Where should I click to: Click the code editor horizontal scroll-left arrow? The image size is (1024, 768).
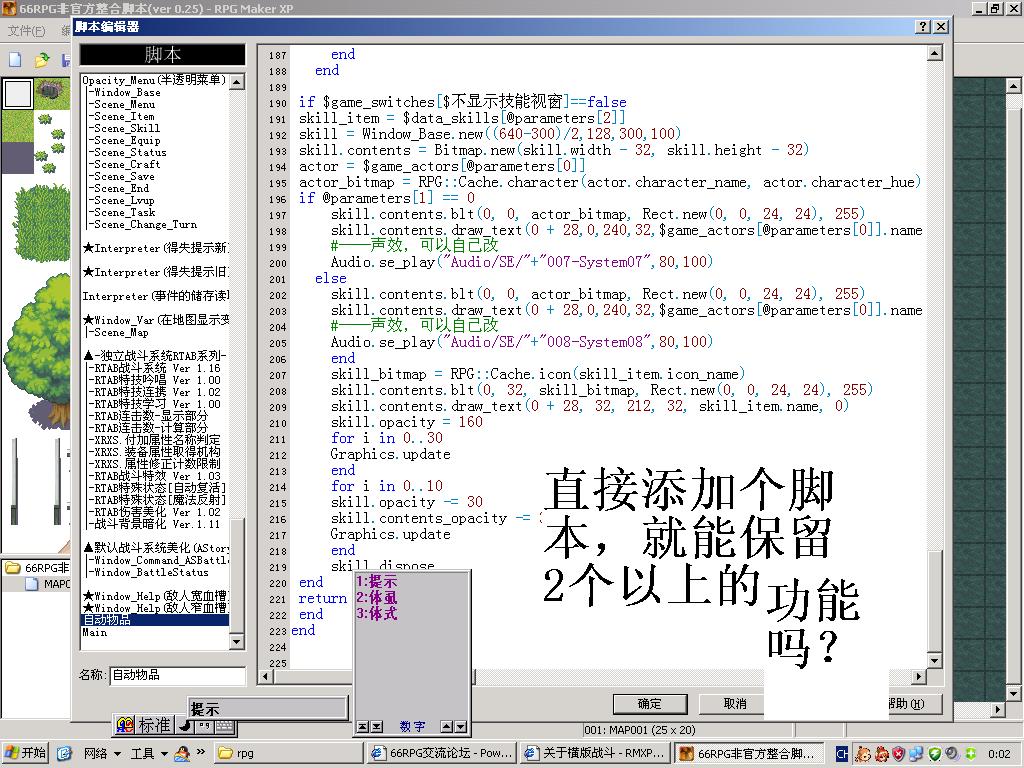coord(265,677)
